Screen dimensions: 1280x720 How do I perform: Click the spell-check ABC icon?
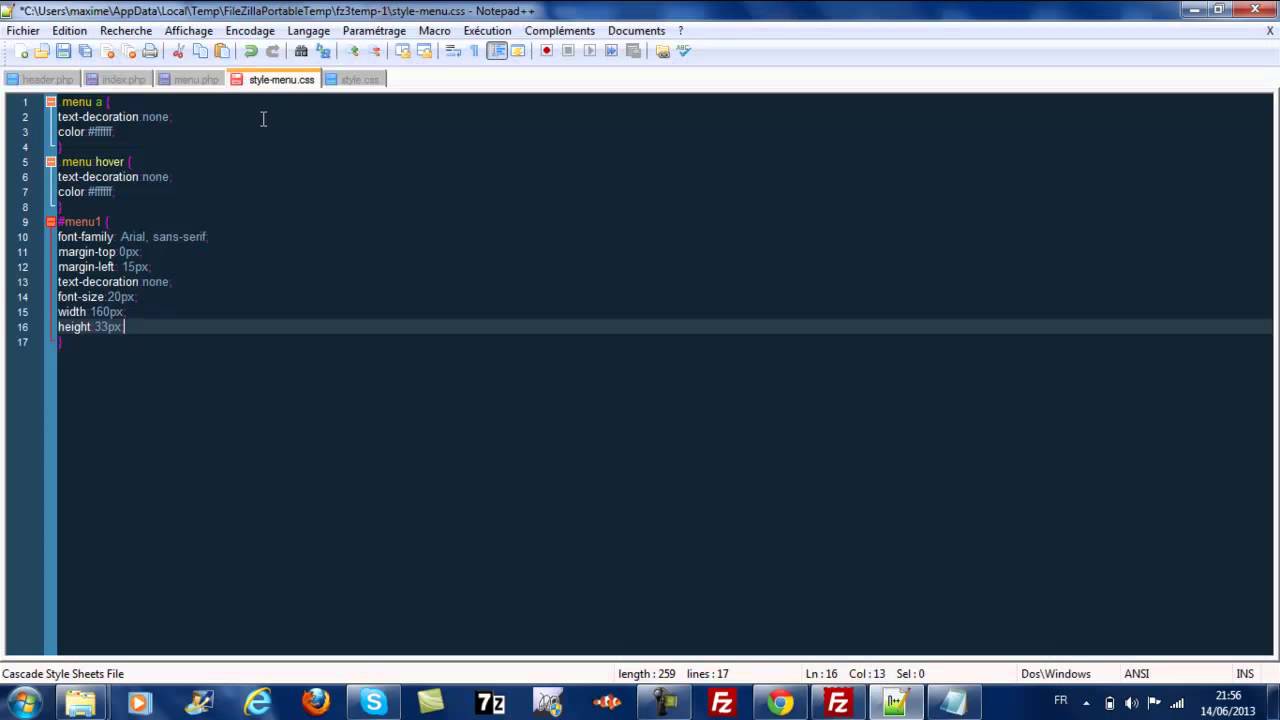(x=684, y=51)
